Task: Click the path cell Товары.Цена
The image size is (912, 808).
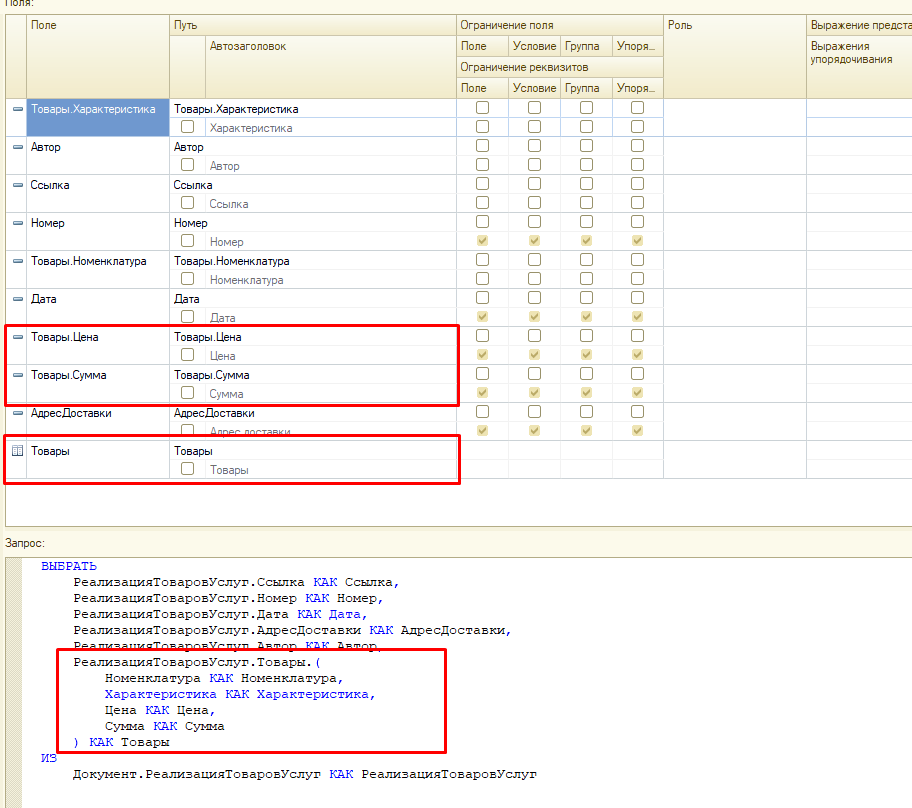Action: 207,337
